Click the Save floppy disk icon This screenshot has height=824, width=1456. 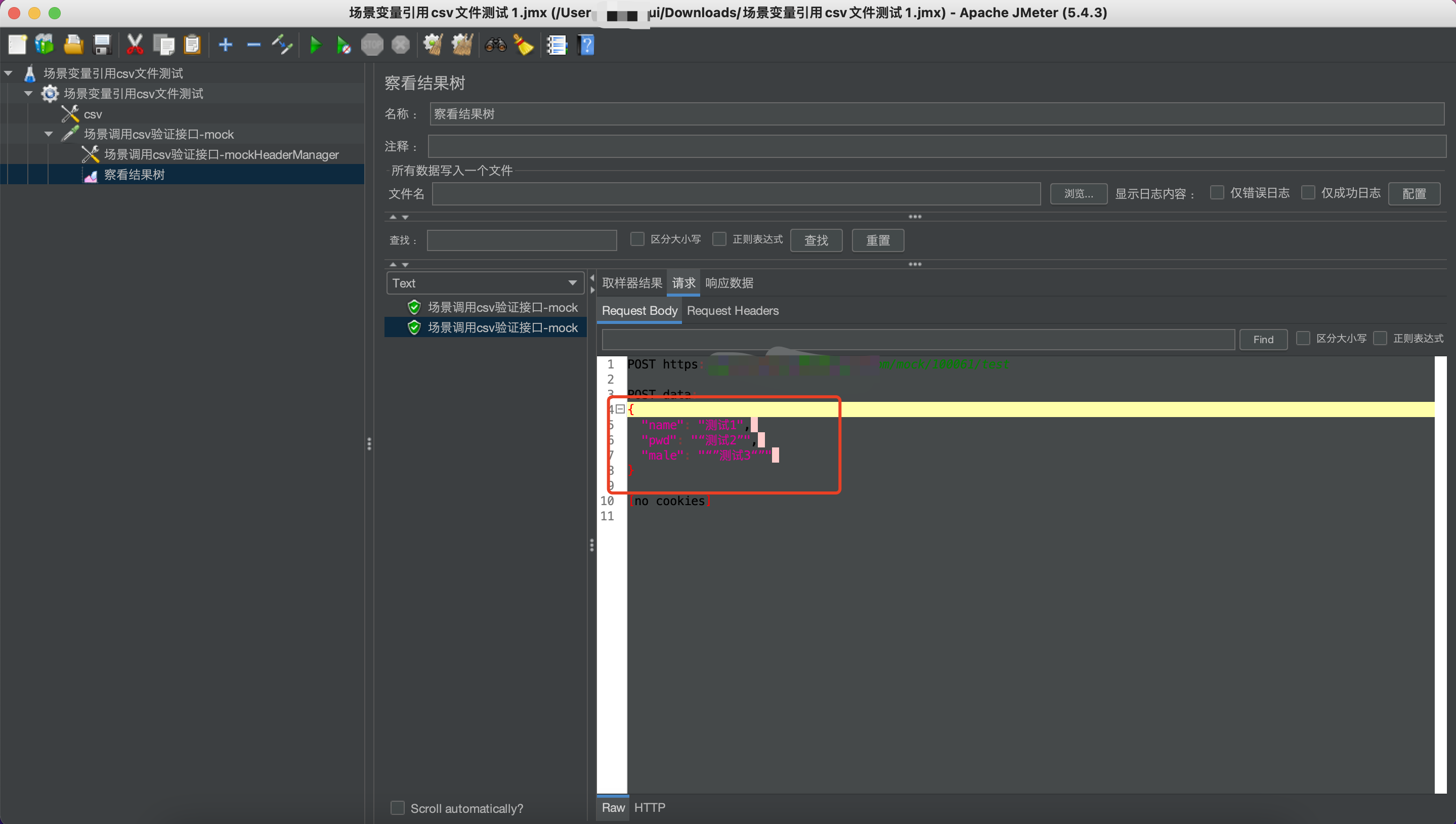point(102,45)
